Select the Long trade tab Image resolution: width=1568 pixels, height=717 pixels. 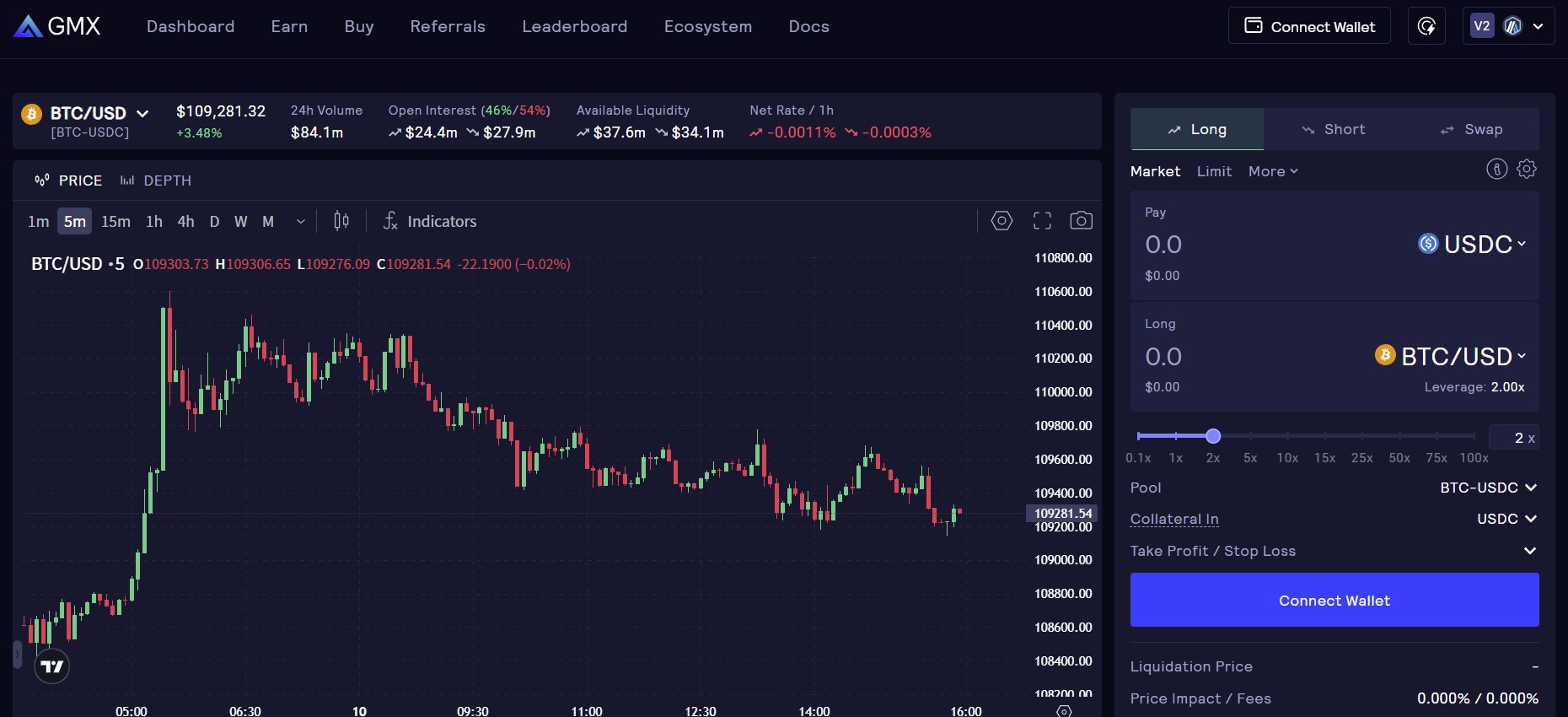1197,129
